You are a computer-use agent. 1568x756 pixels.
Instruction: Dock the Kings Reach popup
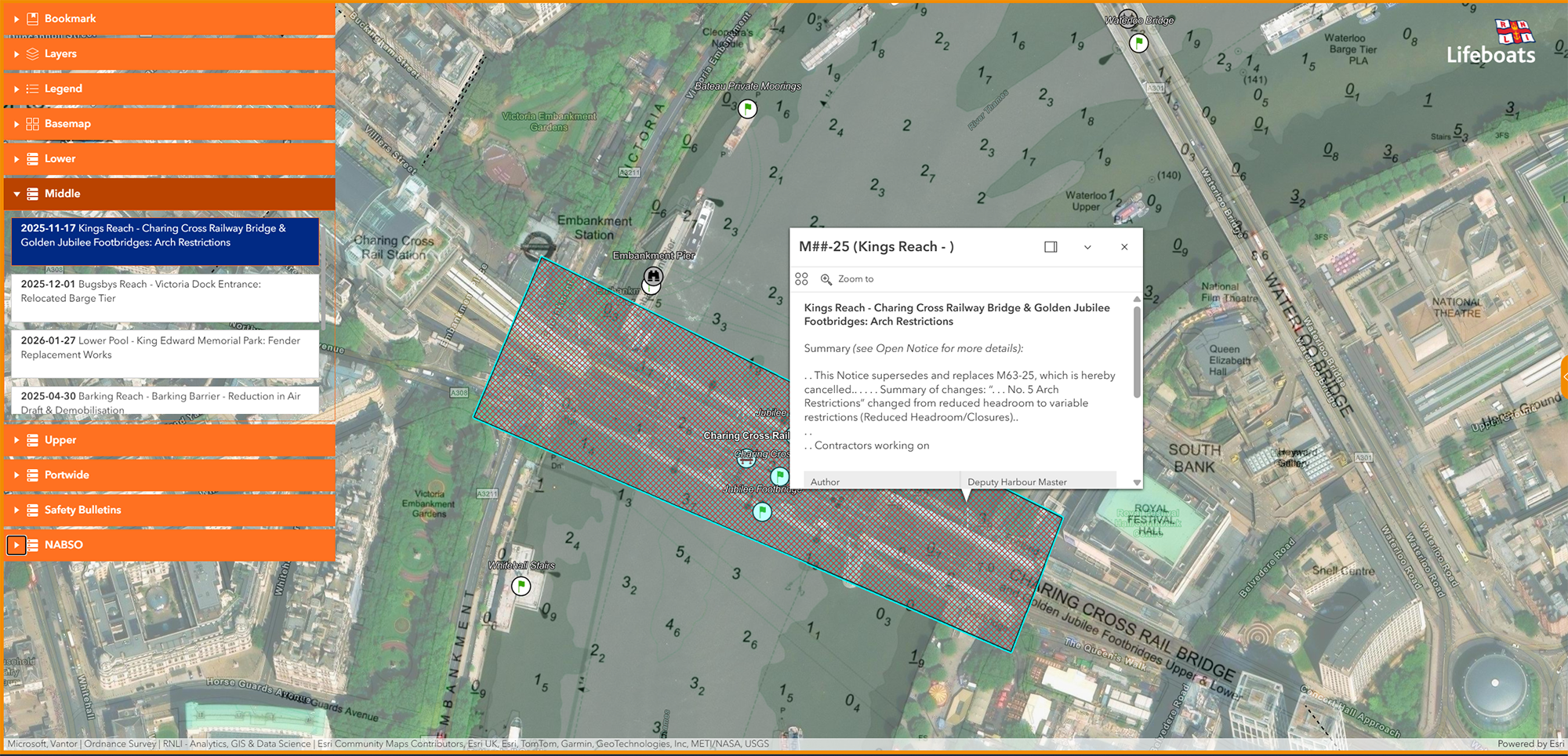pyautogui.click(x=1051, y=247)
